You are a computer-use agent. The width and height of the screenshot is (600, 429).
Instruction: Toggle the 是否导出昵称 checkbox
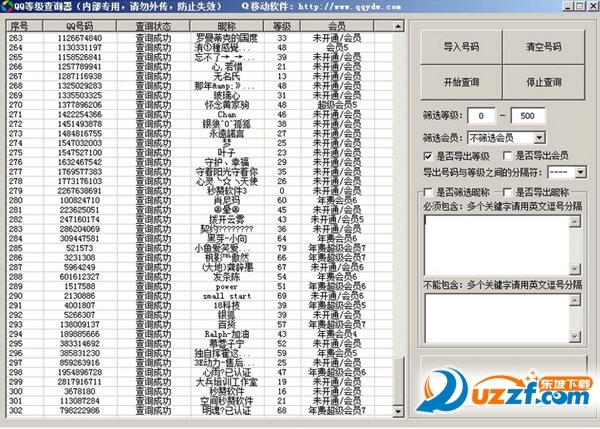coord(507,192)
